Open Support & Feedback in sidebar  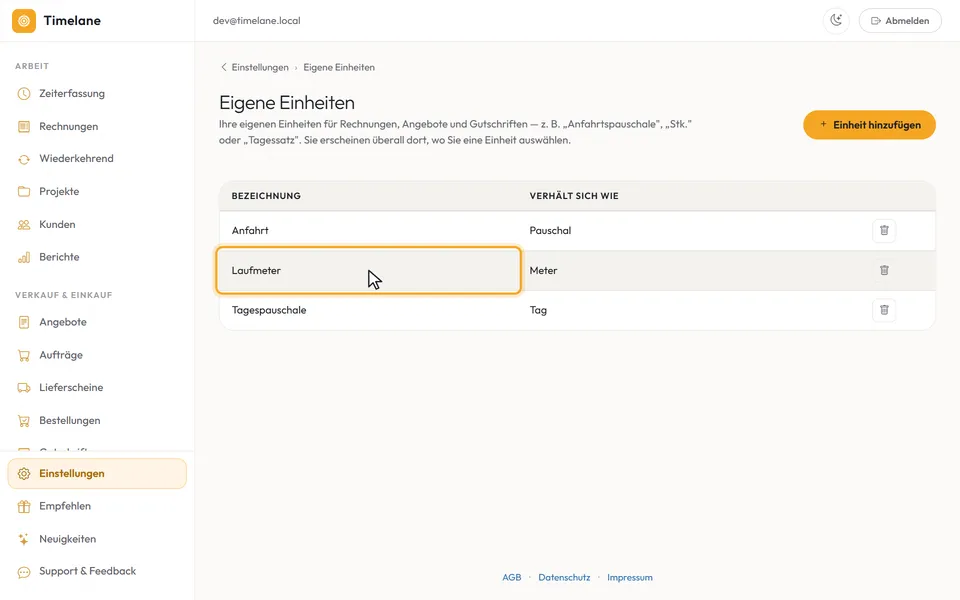[x=97, y=572]
